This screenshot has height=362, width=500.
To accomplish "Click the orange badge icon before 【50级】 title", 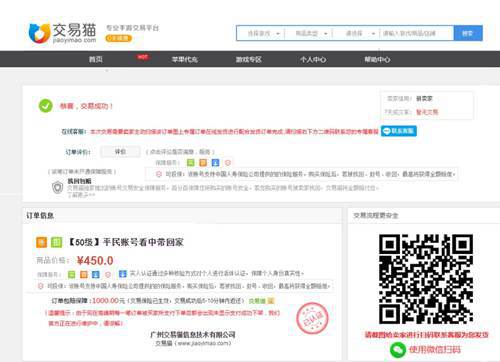I will coord(42,242).
